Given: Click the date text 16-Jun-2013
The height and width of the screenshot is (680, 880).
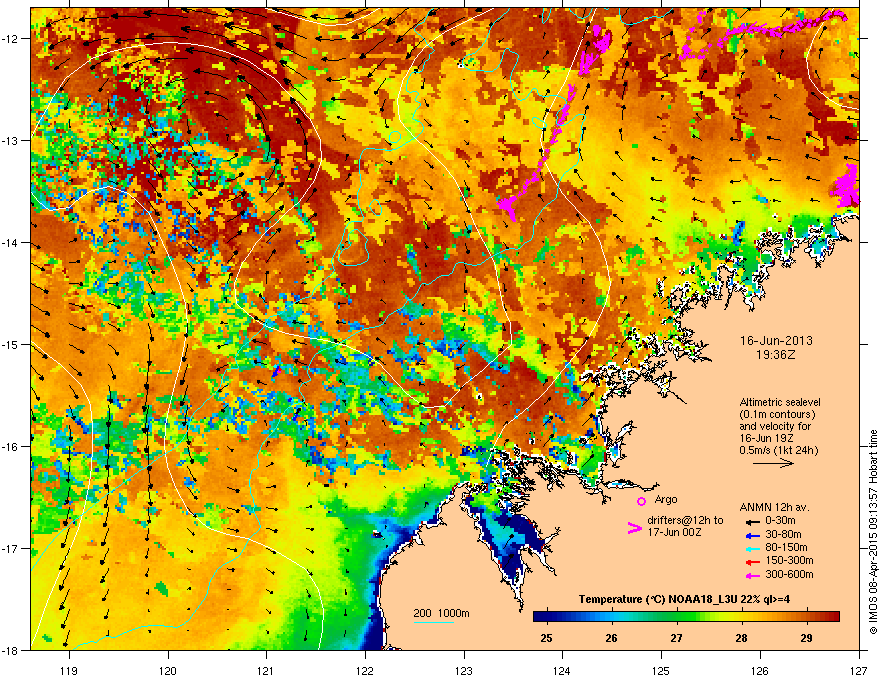Looking at the screenshot, I should (x=776, y=341).
